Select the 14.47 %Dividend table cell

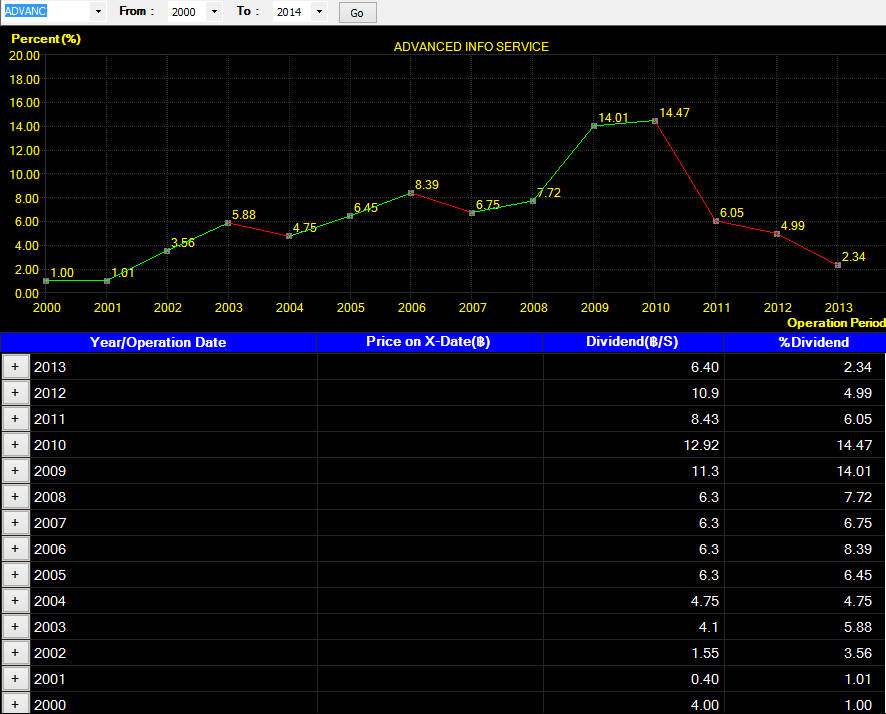pos(805,445)
